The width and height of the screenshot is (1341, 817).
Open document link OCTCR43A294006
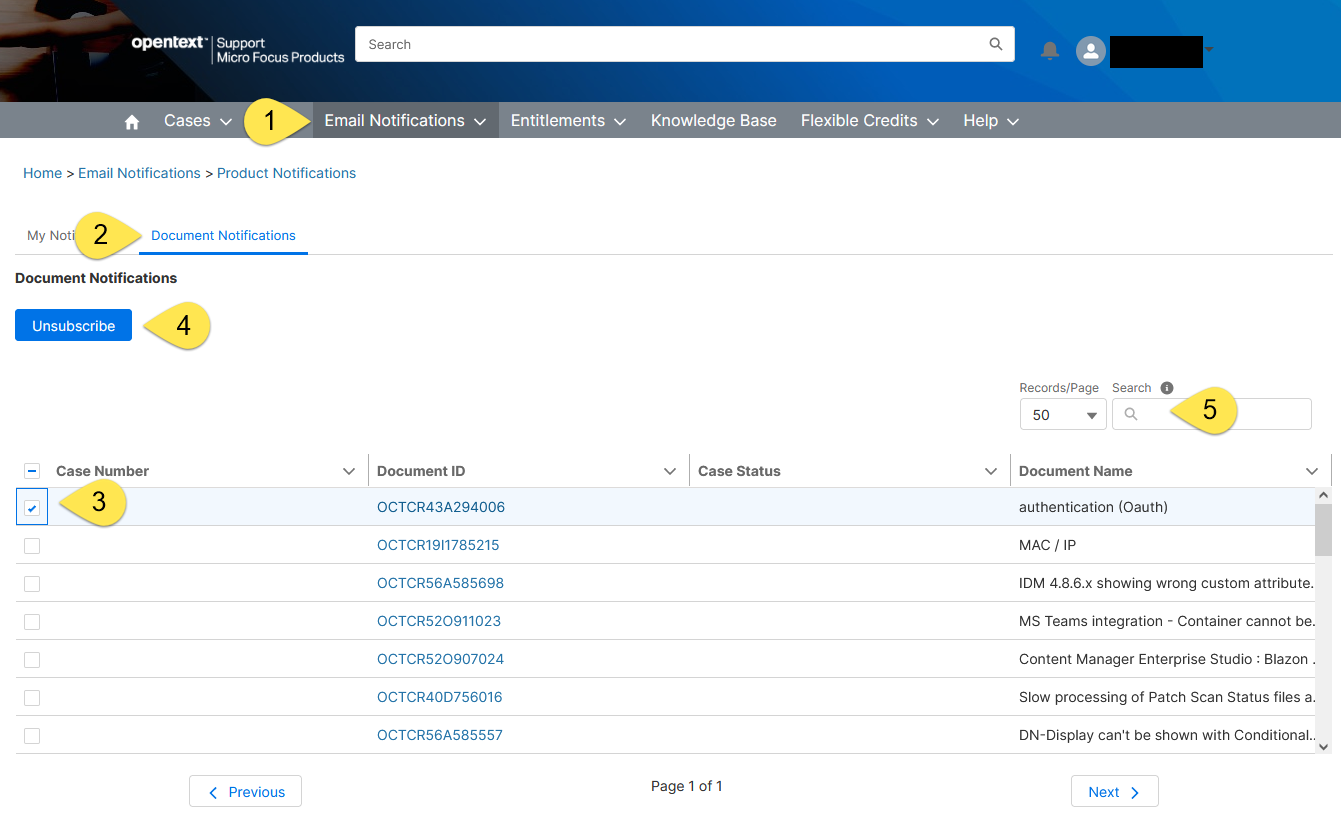441,507
